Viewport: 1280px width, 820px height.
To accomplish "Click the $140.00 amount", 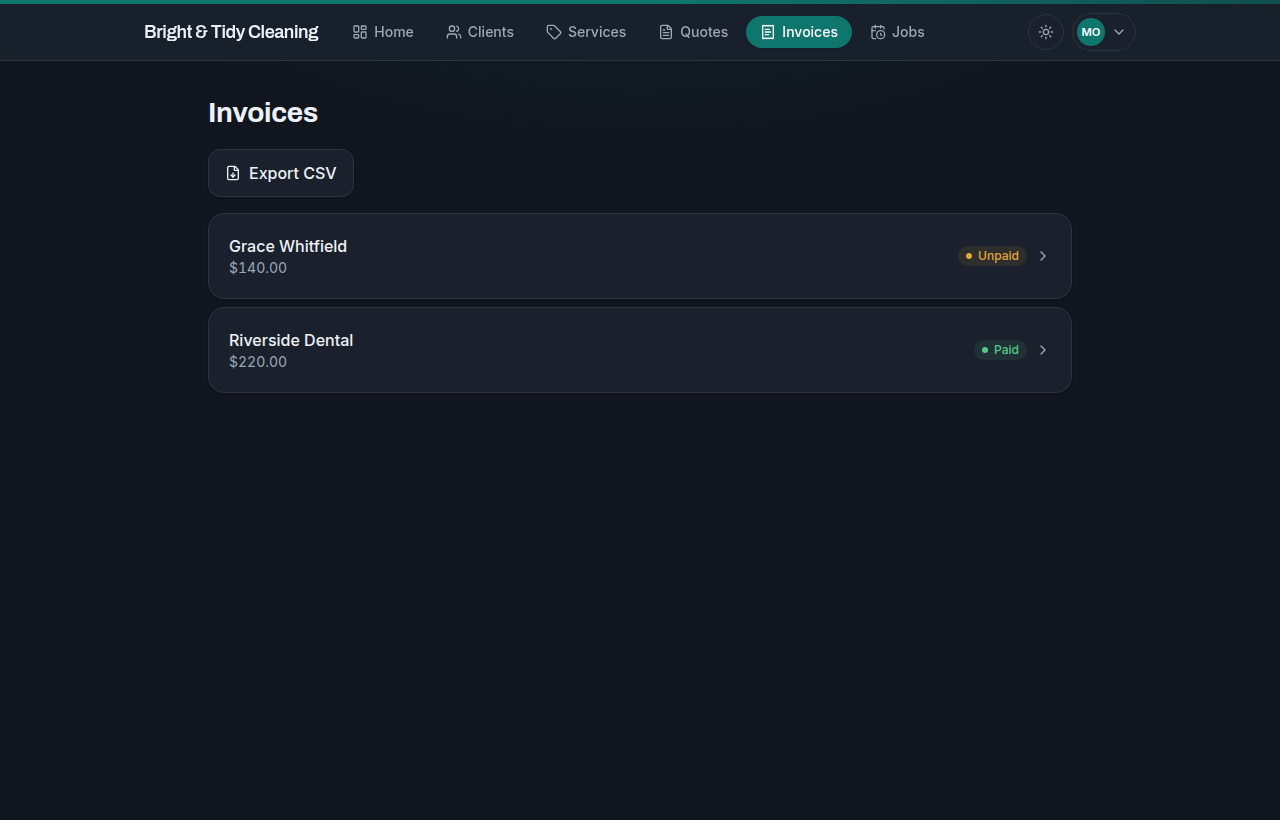I will pyautogui.click(x=258, y=268).
